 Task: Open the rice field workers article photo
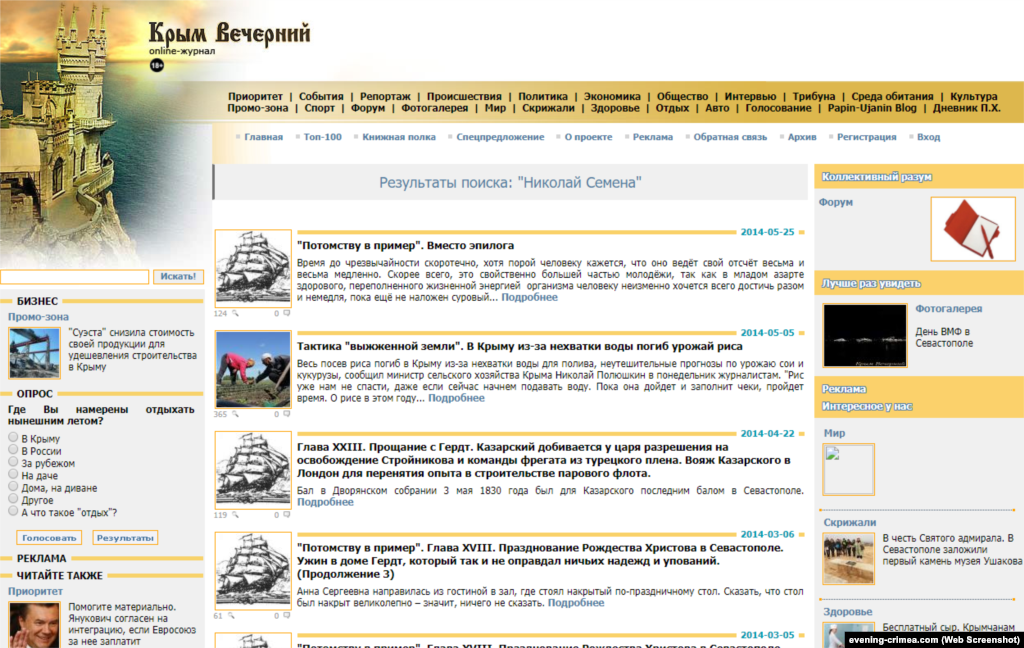pos(253,369)
